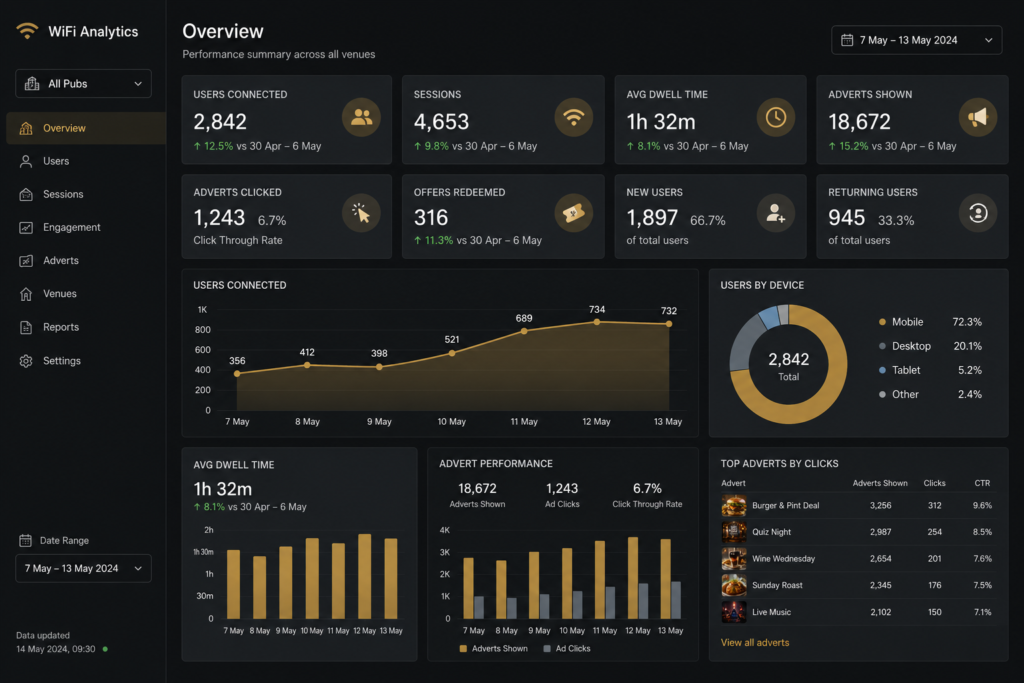Click the Sessions icon in sidebar
1024x683 pixels.
26,195
